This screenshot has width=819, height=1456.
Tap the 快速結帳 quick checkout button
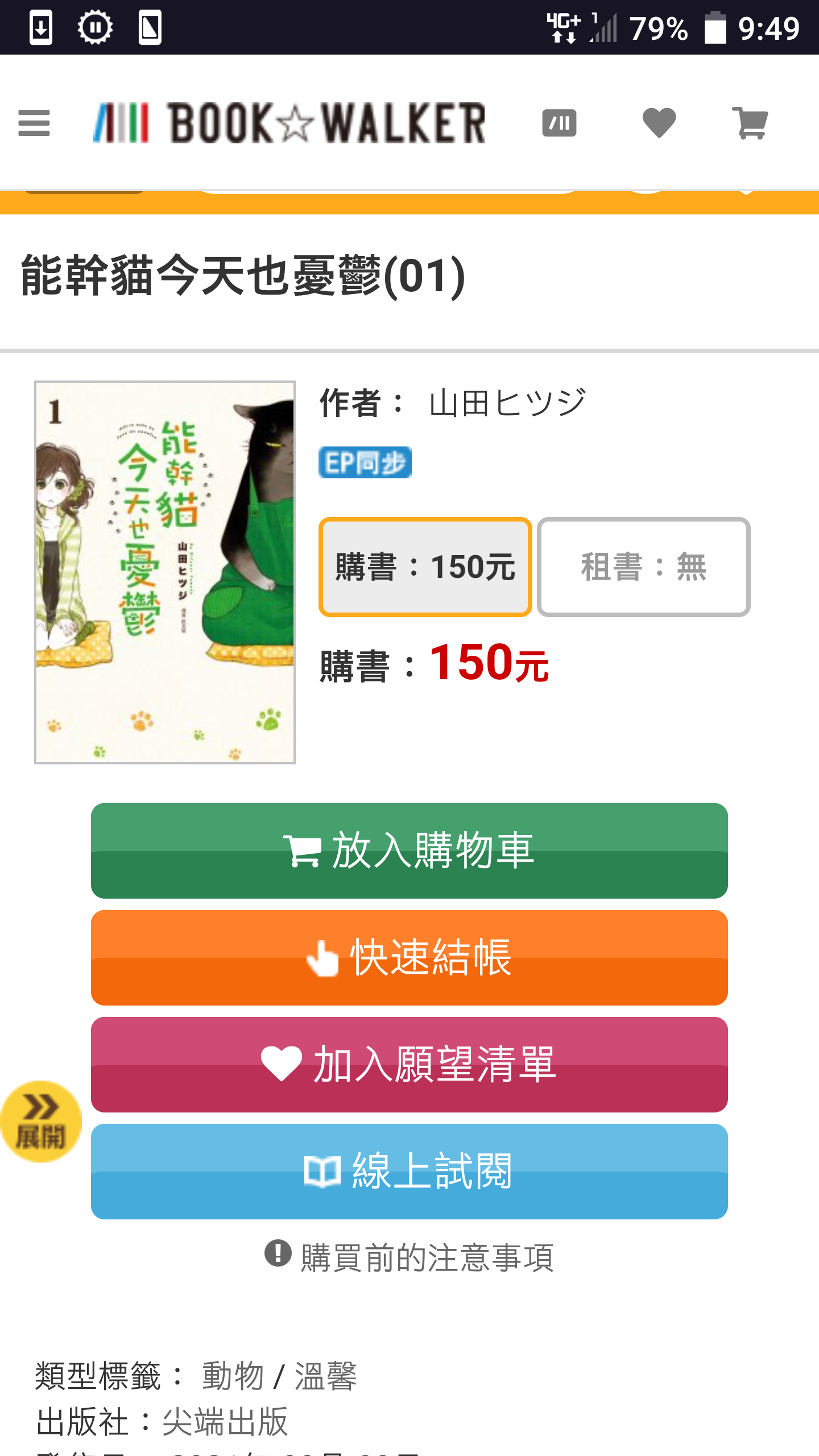(x=409, y=958)
